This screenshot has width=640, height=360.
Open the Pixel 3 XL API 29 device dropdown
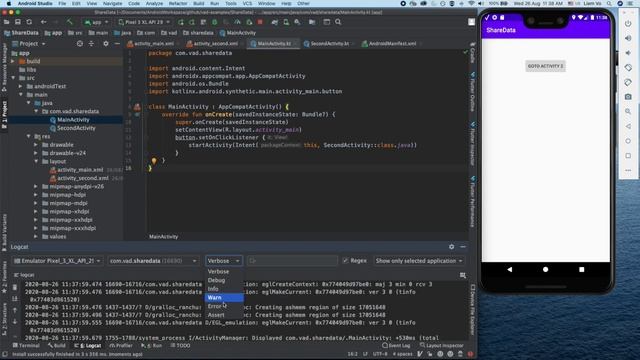coord(144,22)
